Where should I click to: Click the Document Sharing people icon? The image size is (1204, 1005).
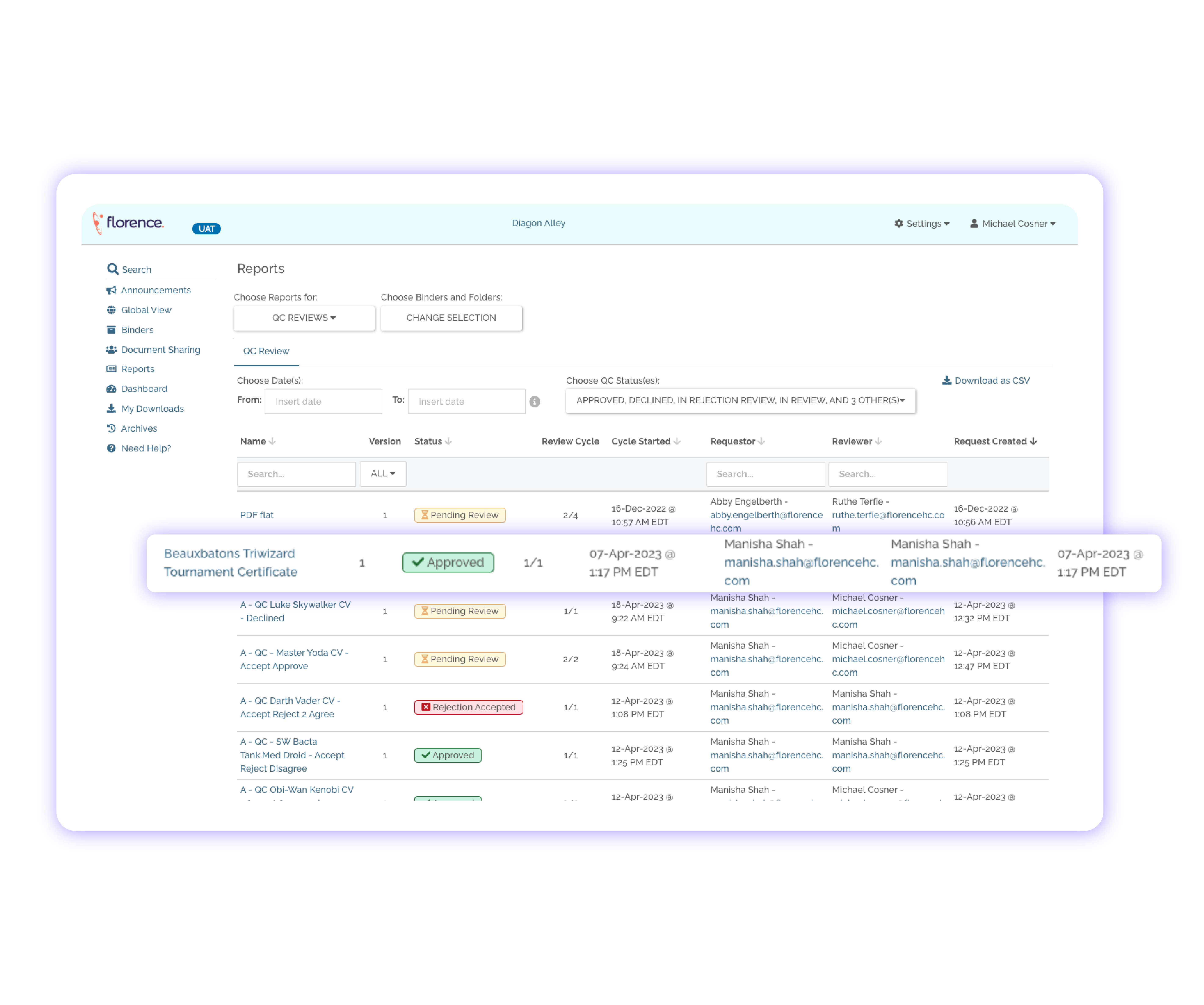[x=111, y=349]
